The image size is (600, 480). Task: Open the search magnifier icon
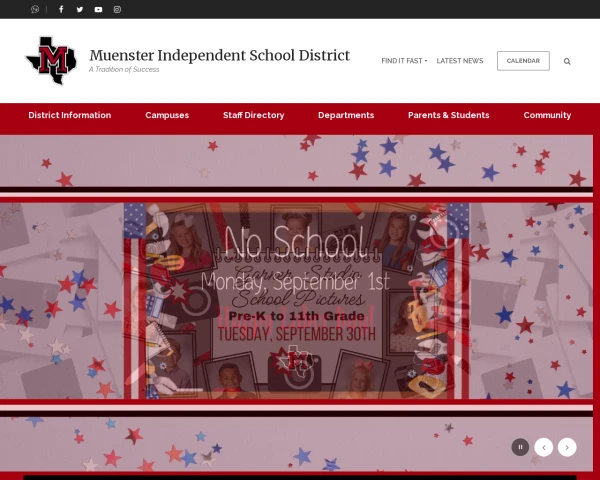567,61
